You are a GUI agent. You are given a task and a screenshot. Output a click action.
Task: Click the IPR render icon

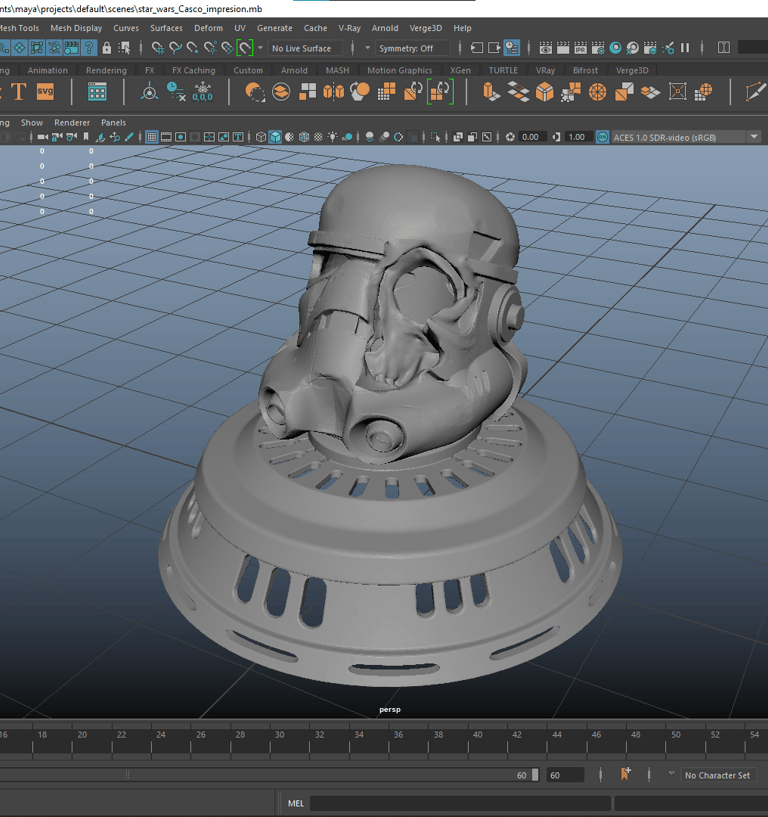pos(580,48)
